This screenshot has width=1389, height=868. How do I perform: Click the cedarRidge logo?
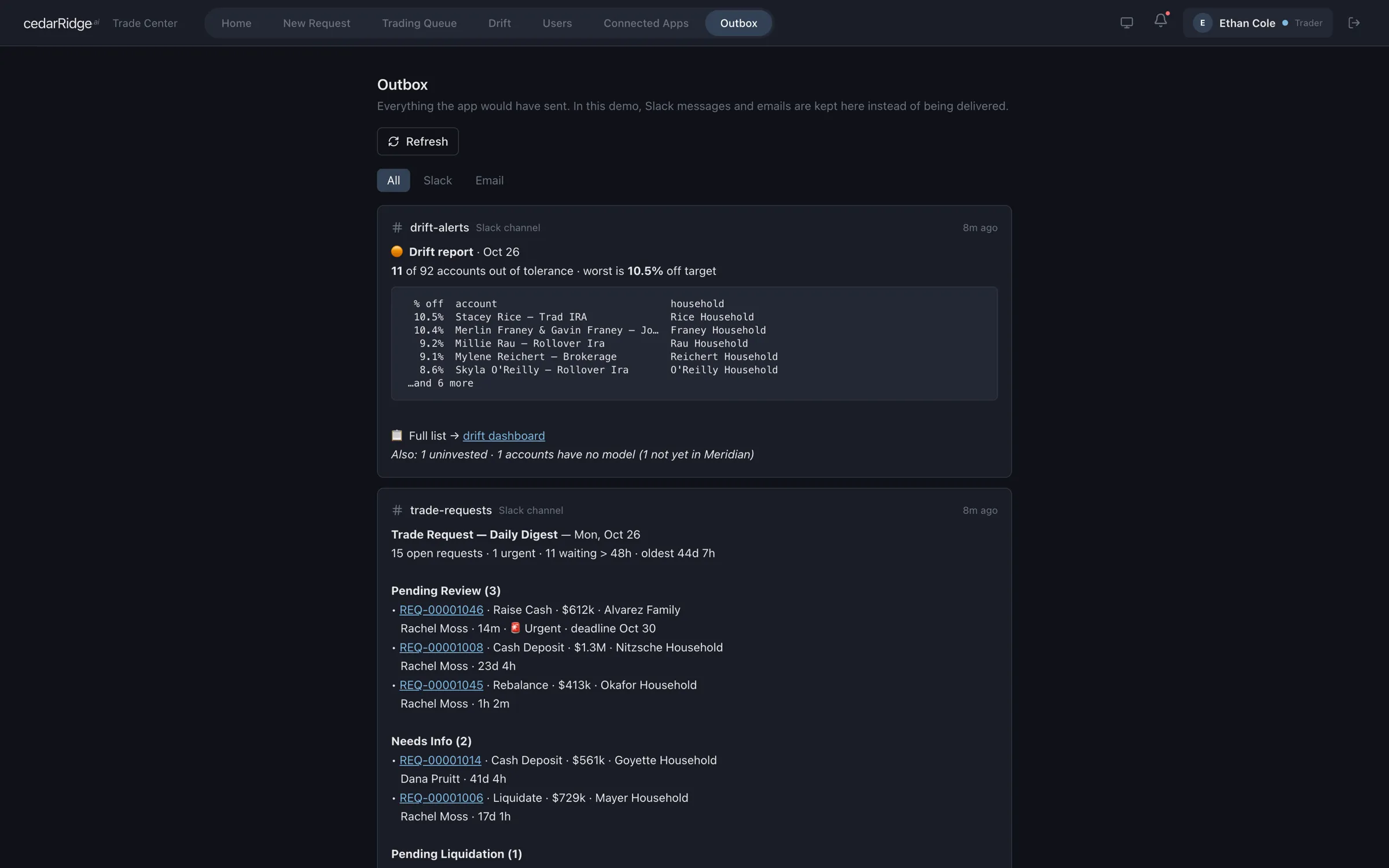[x=61, y=23]
